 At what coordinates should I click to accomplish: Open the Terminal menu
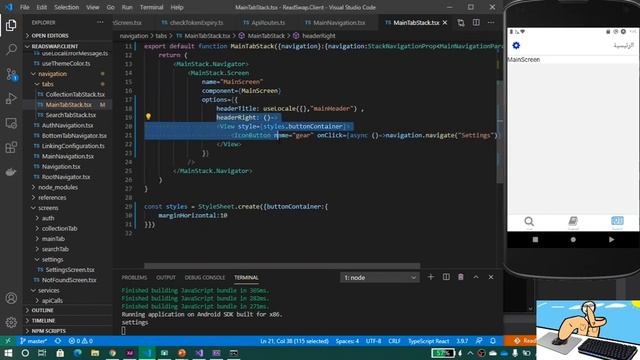pyautogui.click(x=151, y=7)
